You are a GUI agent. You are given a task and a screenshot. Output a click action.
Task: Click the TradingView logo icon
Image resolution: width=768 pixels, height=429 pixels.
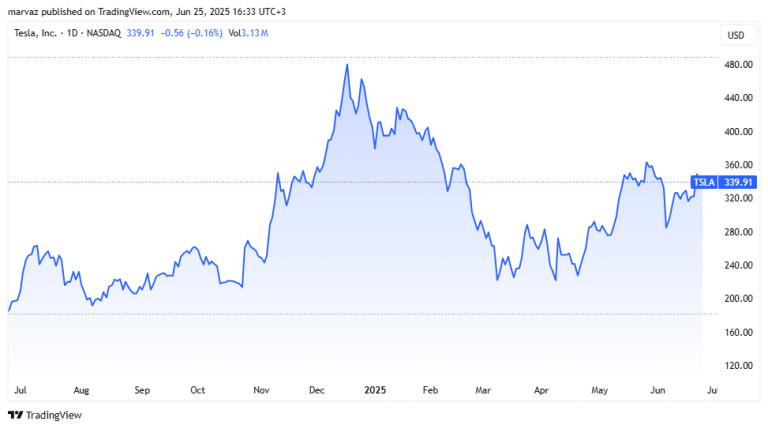(x=16, y=415)
